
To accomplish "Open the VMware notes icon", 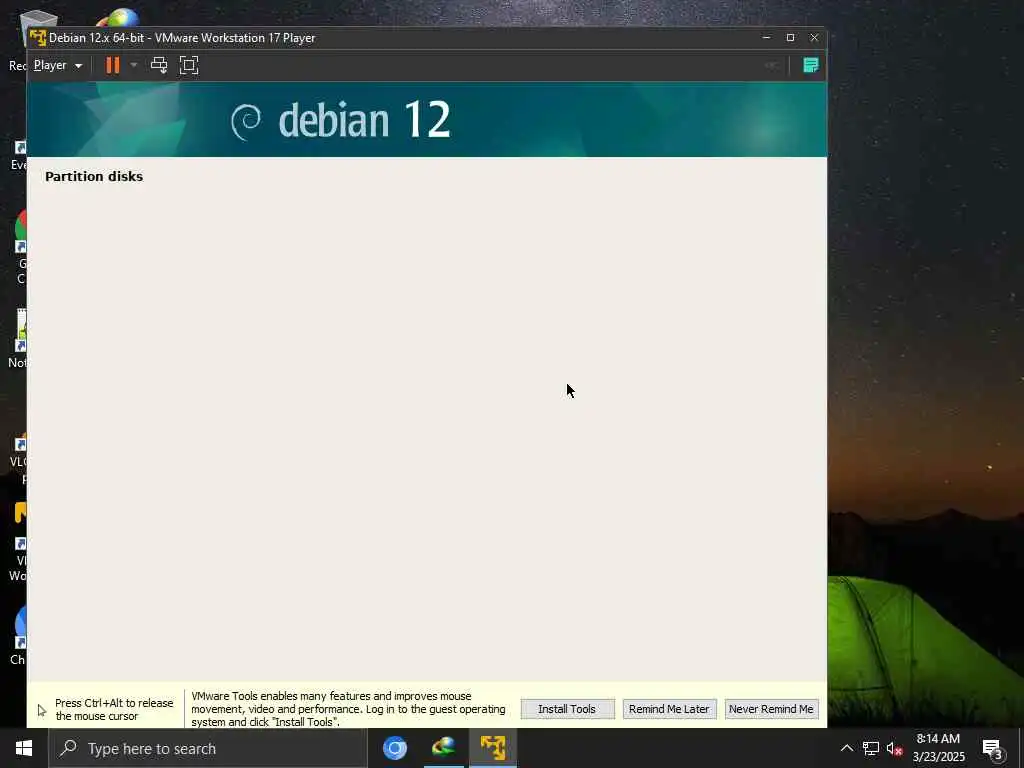I will pyautogui.click(x=810, y=65).
